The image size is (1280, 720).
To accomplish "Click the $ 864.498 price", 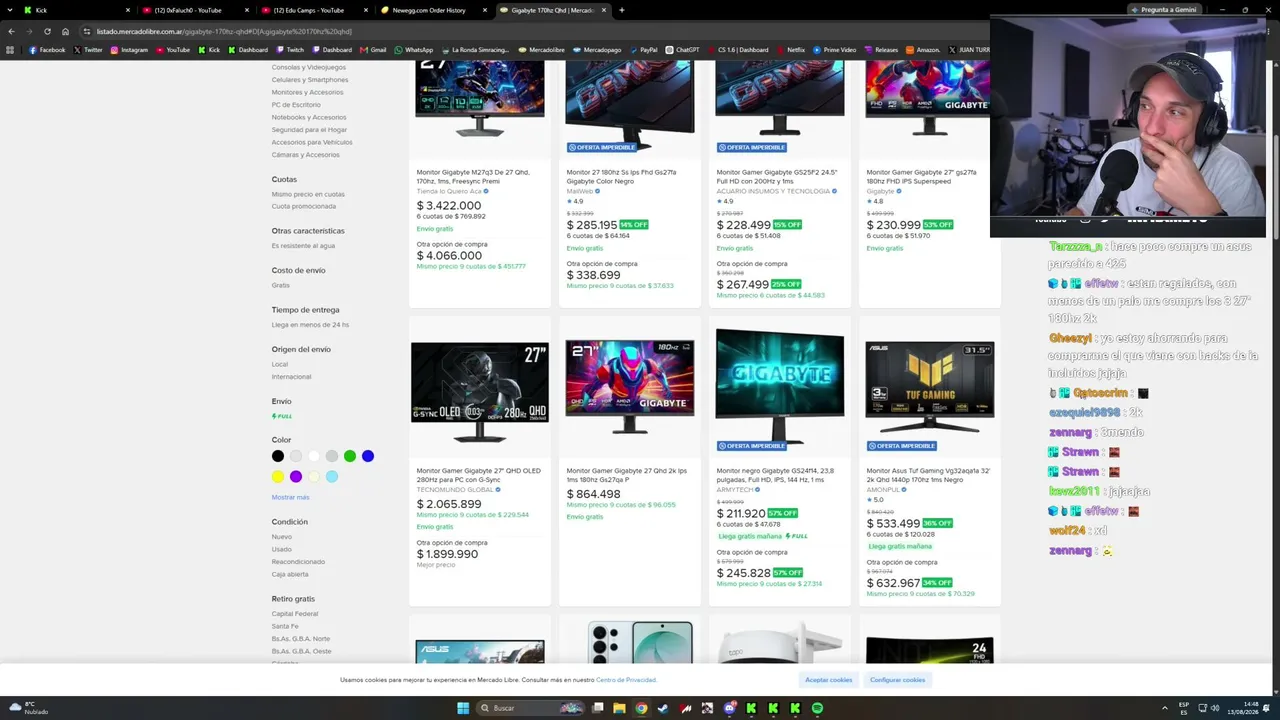I will tap(593, 494).
